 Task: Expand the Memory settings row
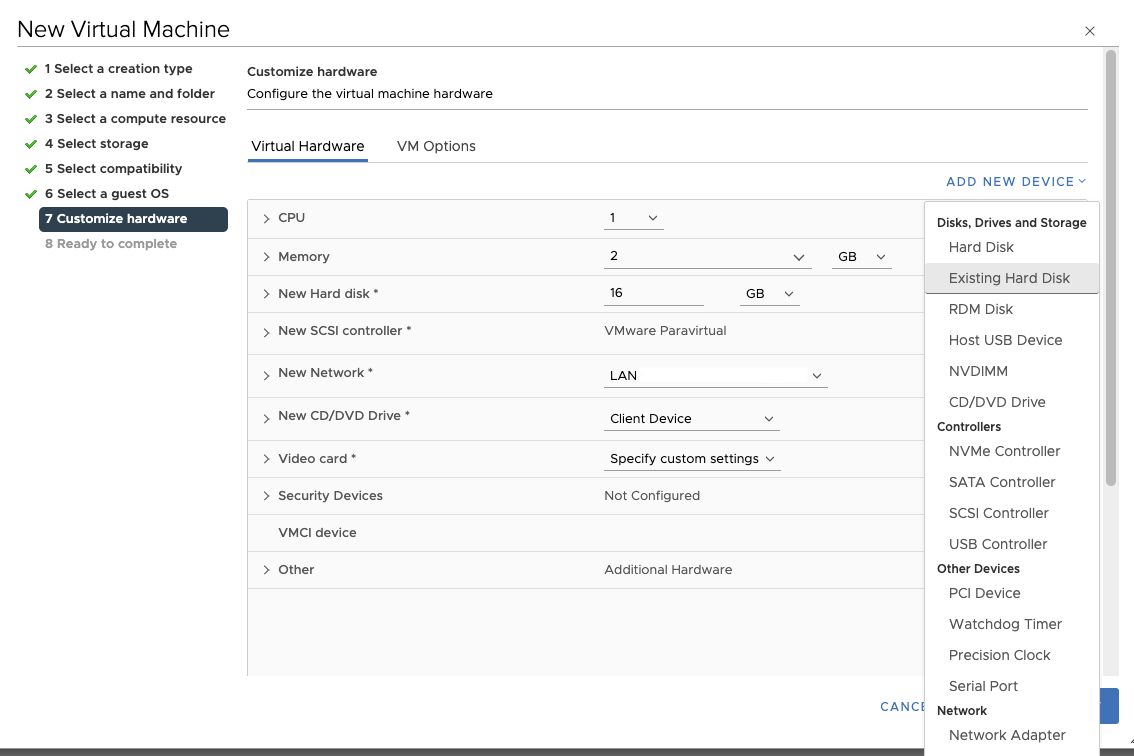click(x=267, y=257)
